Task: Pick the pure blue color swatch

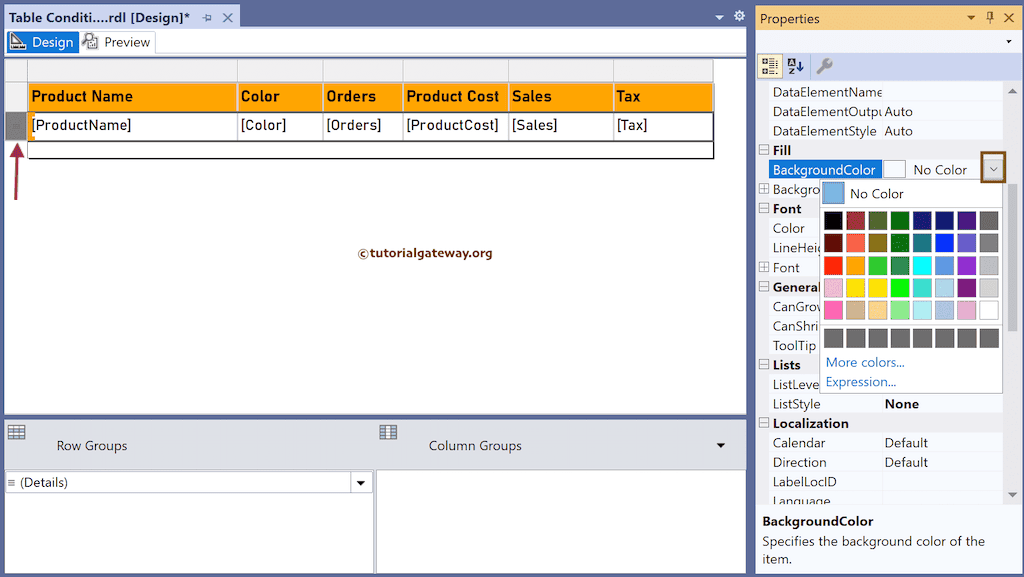Action: pyautogui.click(x=944, y=243)
